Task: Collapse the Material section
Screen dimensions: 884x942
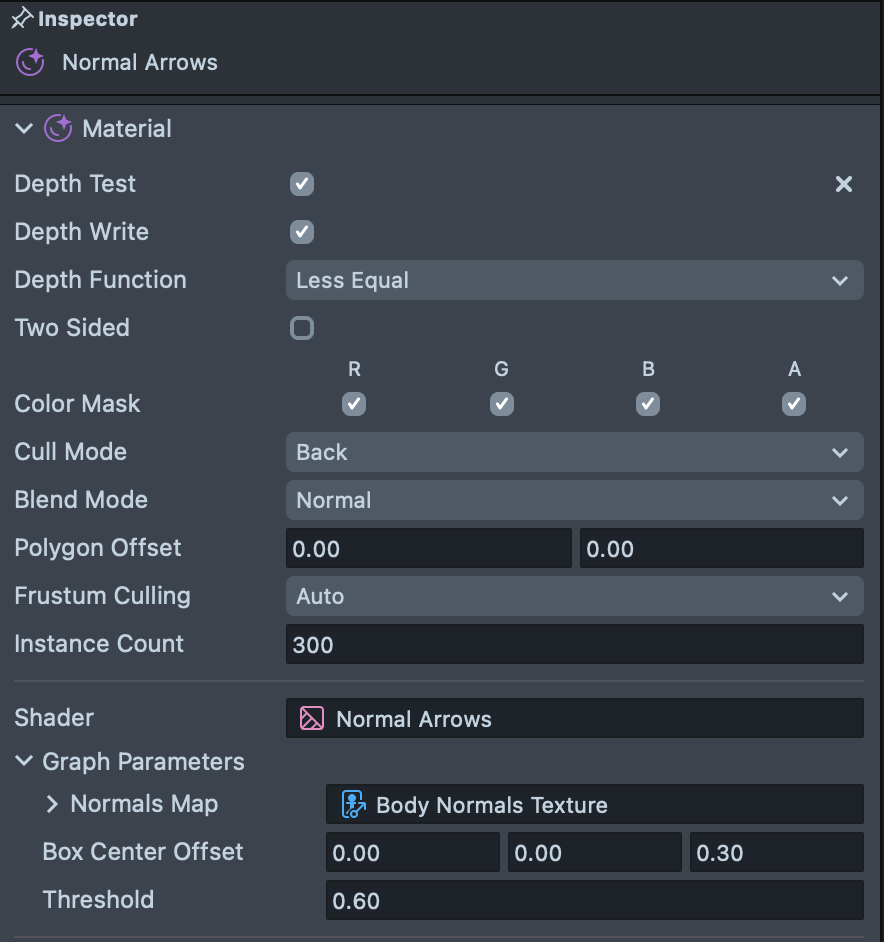Action: [24, 129]
